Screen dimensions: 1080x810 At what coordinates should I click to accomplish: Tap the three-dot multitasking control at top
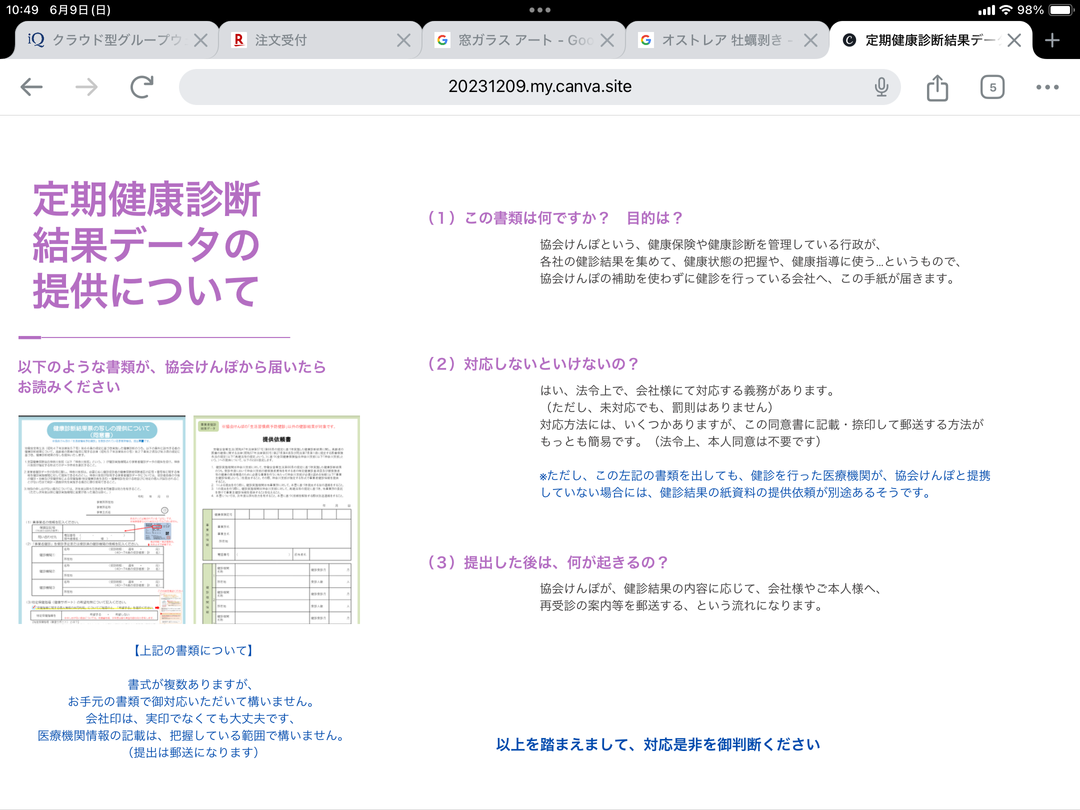tap(540, 9)
